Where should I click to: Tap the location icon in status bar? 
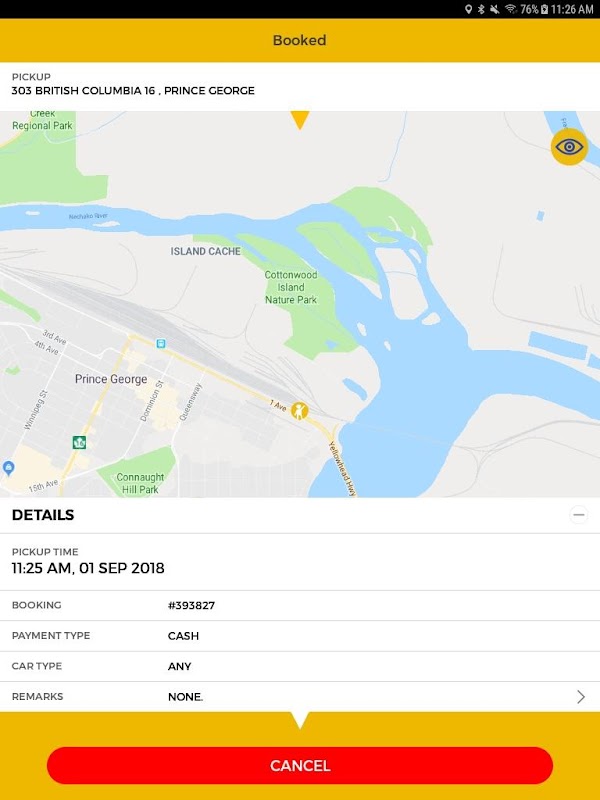click(468, 9)
